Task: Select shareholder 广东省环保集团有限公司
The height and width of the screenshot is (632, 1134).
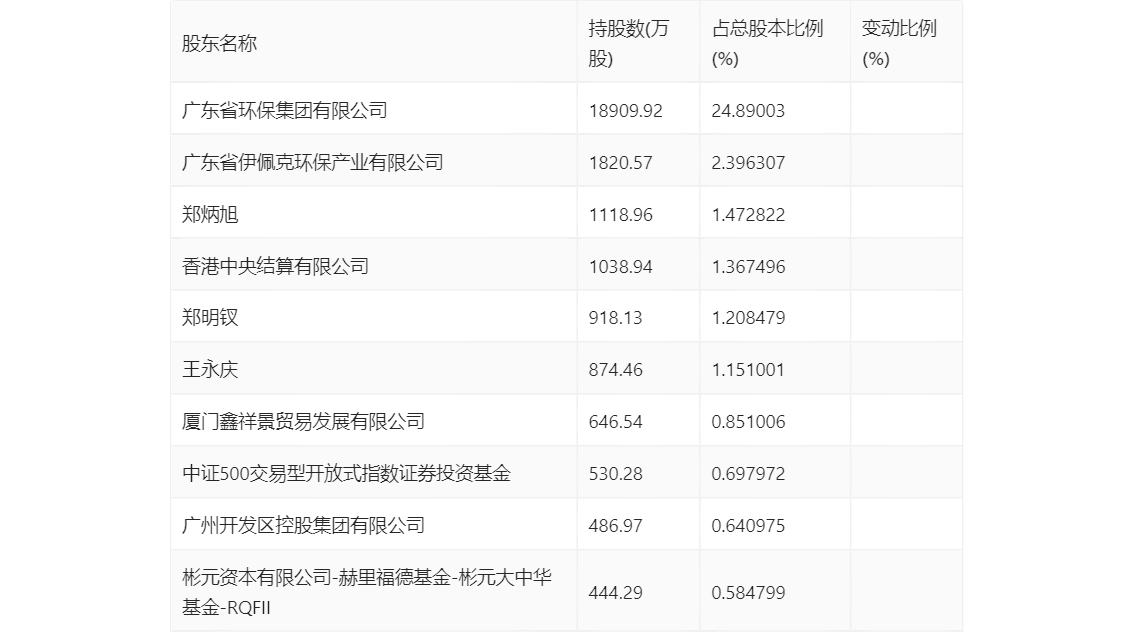Action: pyautogui.click(x=284, y=111)
